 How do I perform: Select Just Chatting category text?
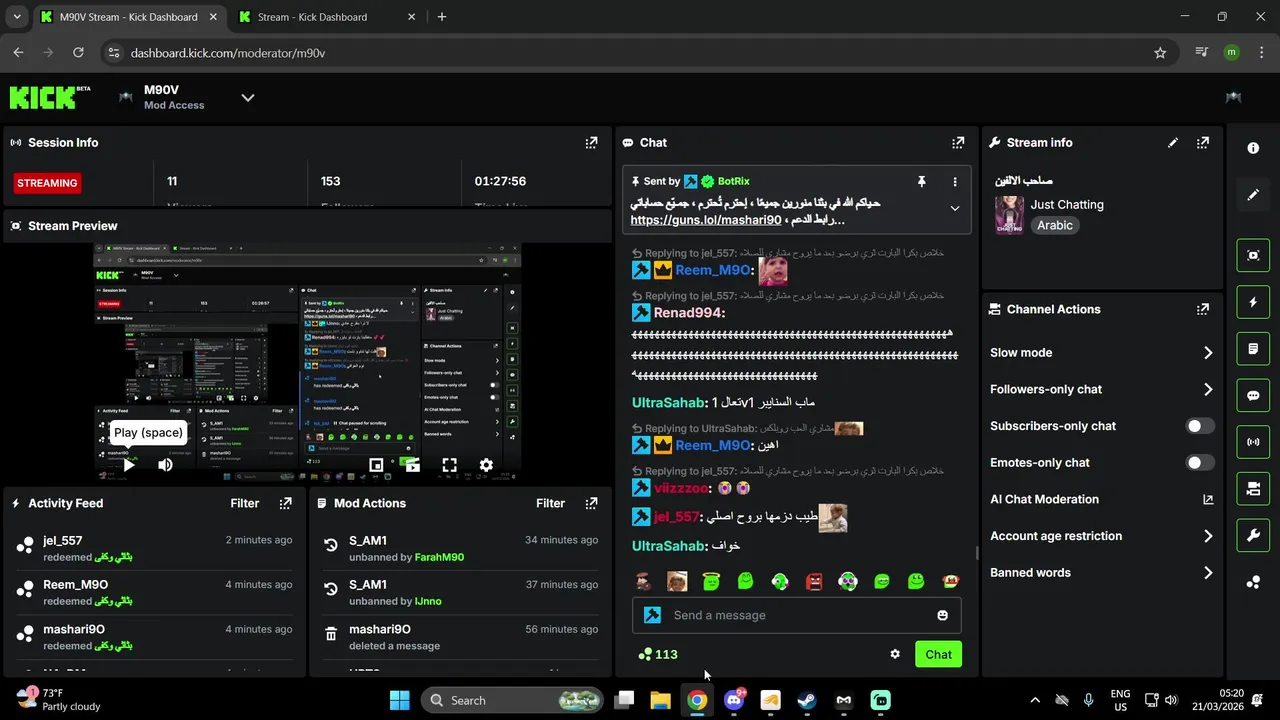1067,205
